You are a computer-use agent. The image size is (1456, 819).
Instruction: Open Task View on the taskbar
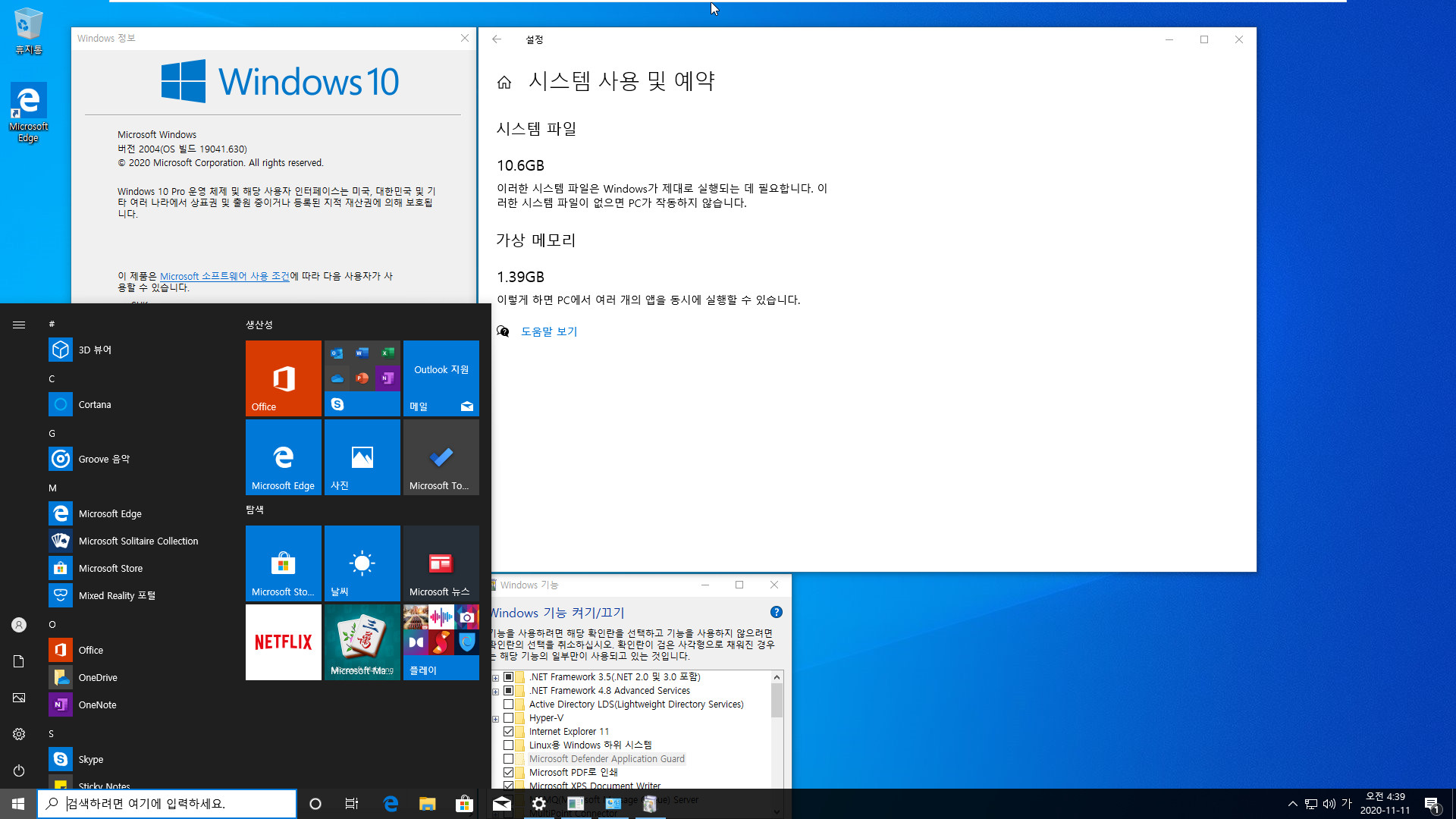click(x=352, y=804)
